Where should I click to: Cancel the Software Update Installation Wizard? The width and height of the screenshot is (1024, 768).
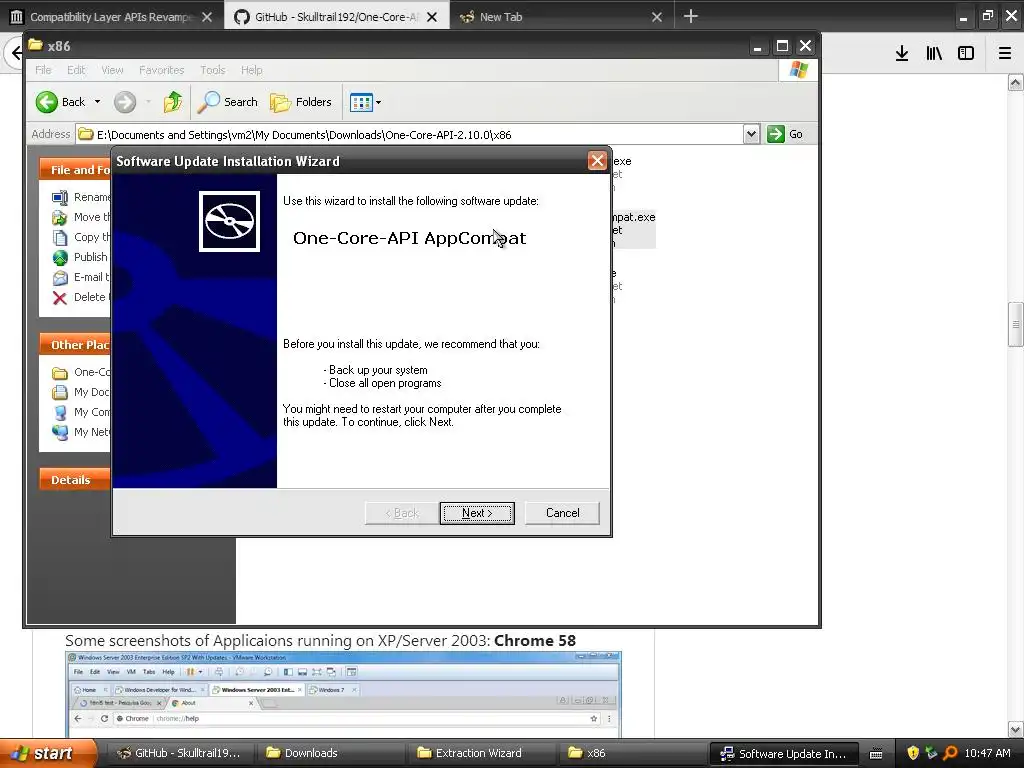tap(562, 513)
